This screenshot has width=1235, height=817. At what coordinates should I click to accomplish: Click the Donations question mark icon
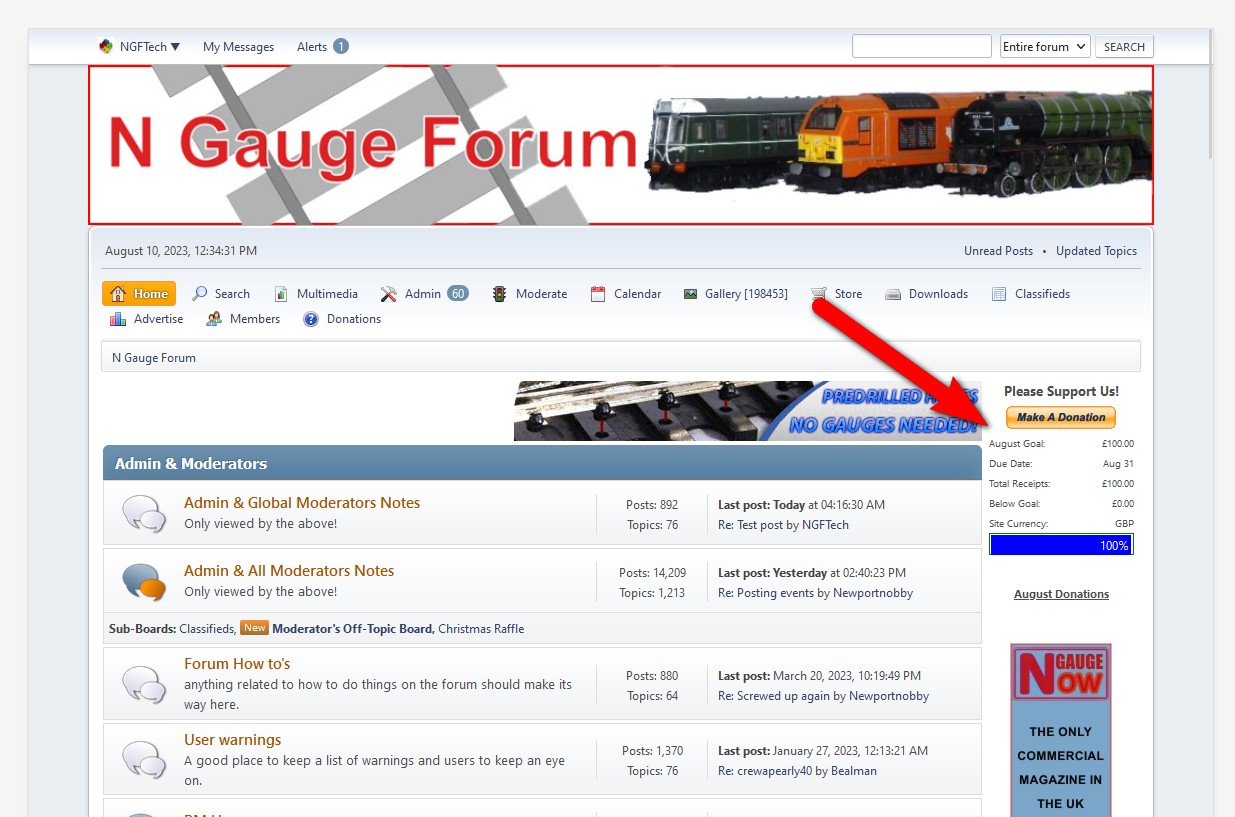point(311,319)
